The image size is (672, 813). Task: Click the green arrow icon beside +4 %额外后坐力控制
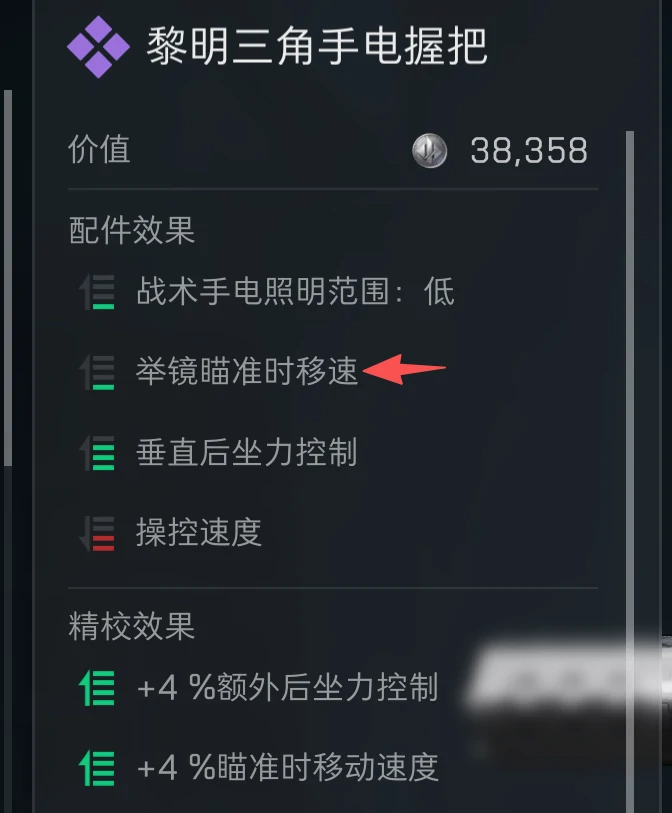click(x=97, y=688)
